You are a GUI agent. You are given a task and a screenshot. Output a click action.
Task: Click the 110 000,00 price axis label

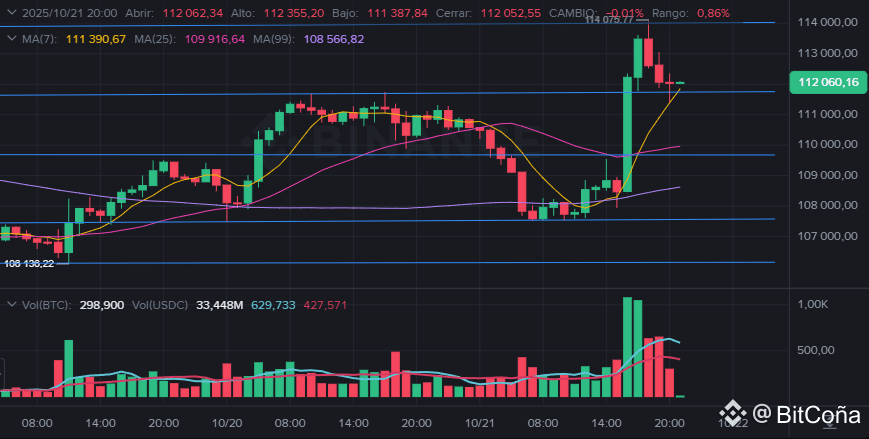827,144
